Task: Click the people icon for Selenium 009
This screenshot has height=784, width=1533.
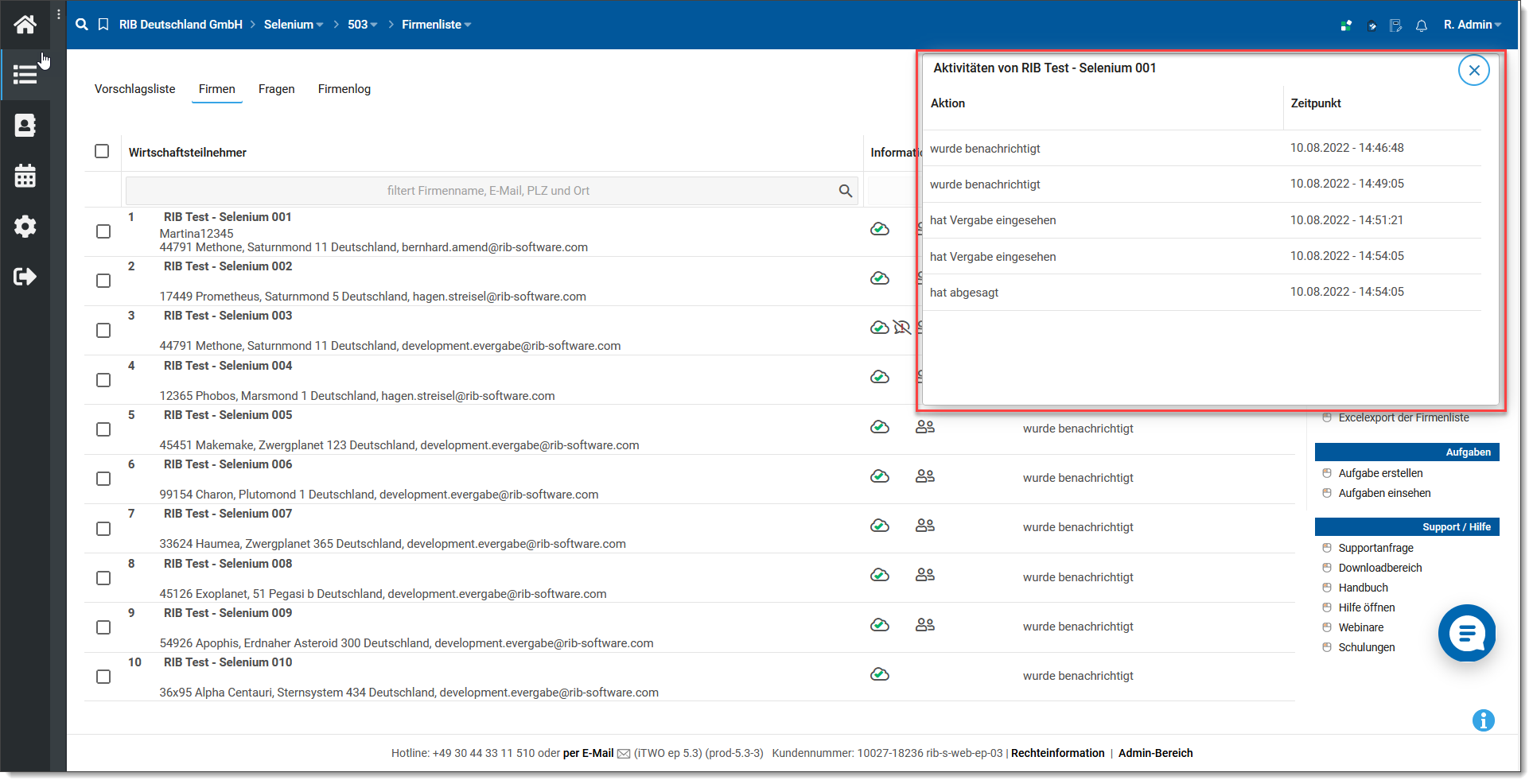Action: pyautogui.click(x=925, y=625)
